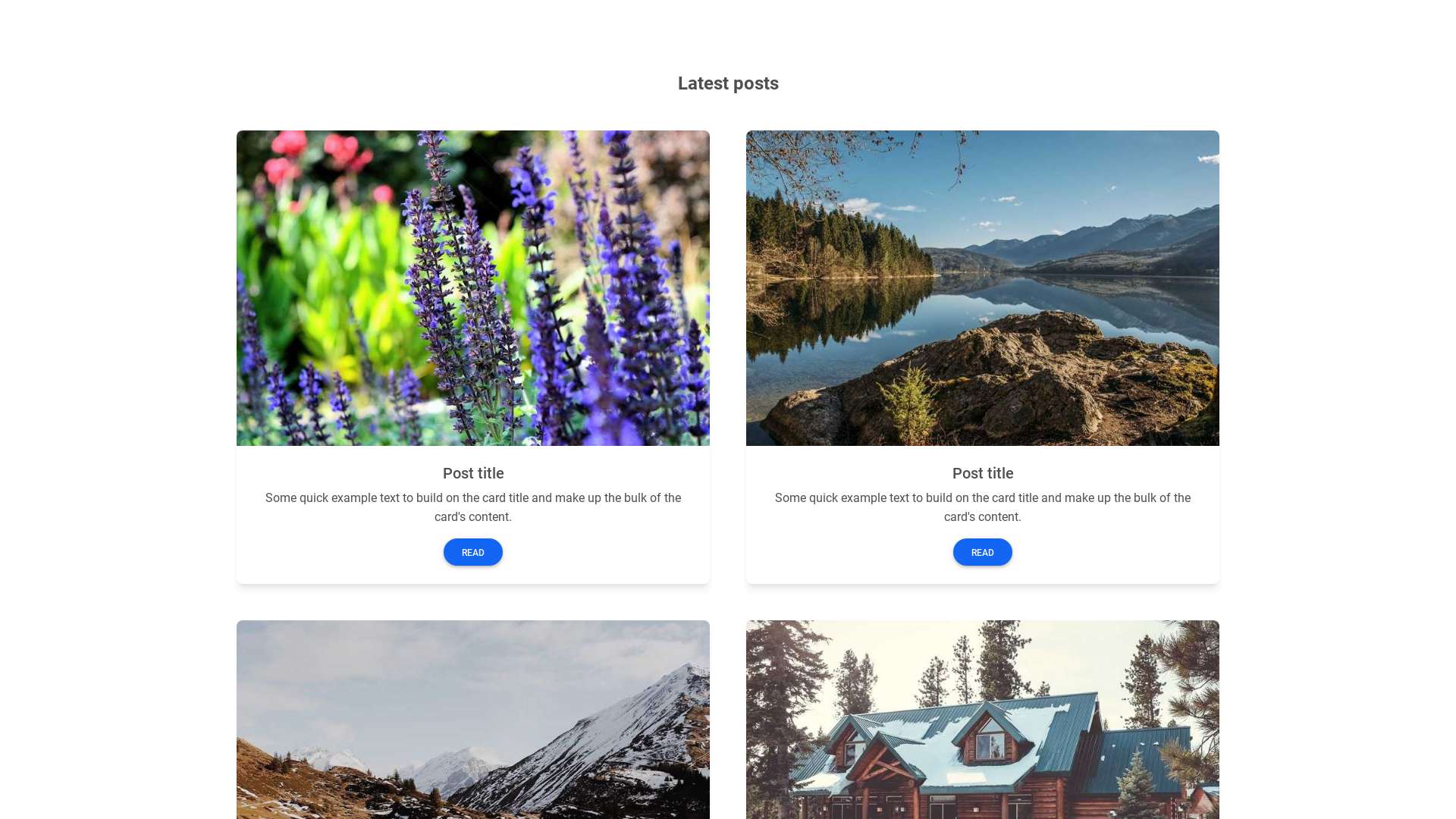Click READ button under lavender flowers post

click(x=472, y=552)
